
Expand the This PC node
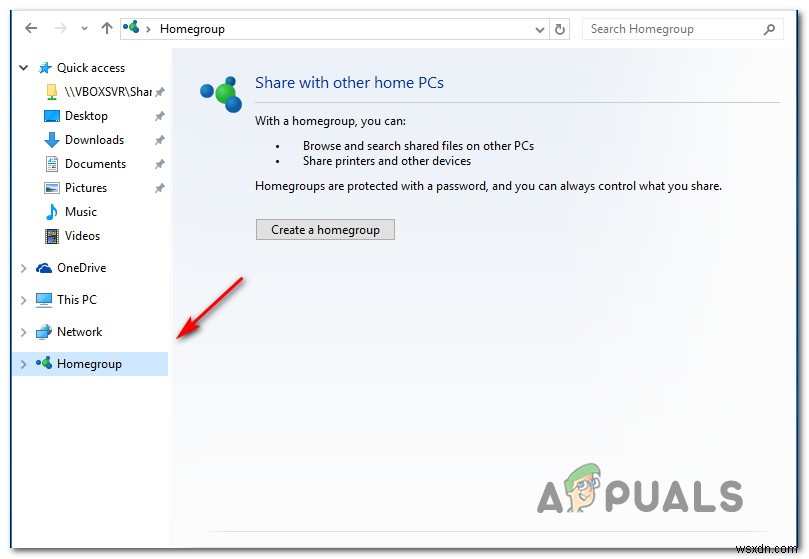pos(23,300)
